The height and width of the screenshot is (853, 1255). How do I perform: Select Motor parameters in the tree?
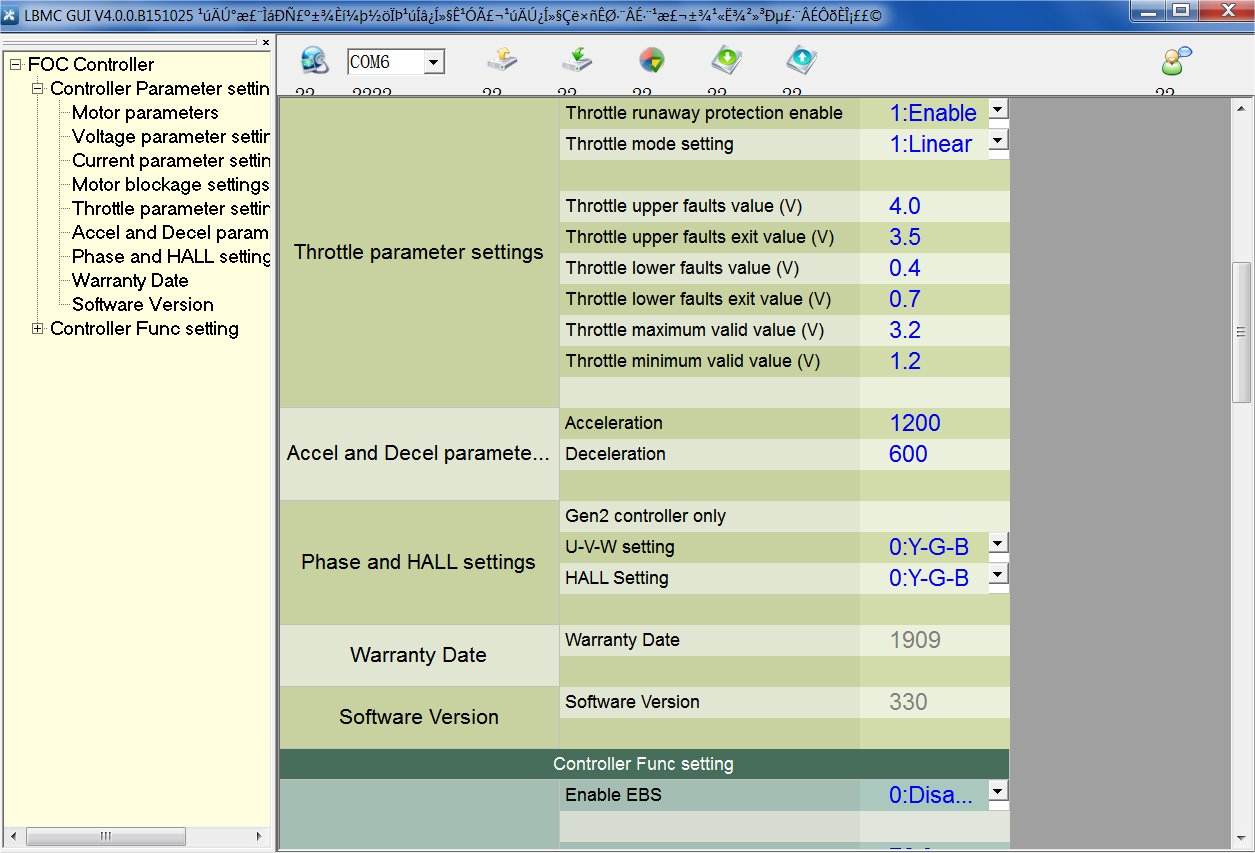[145, 113]
